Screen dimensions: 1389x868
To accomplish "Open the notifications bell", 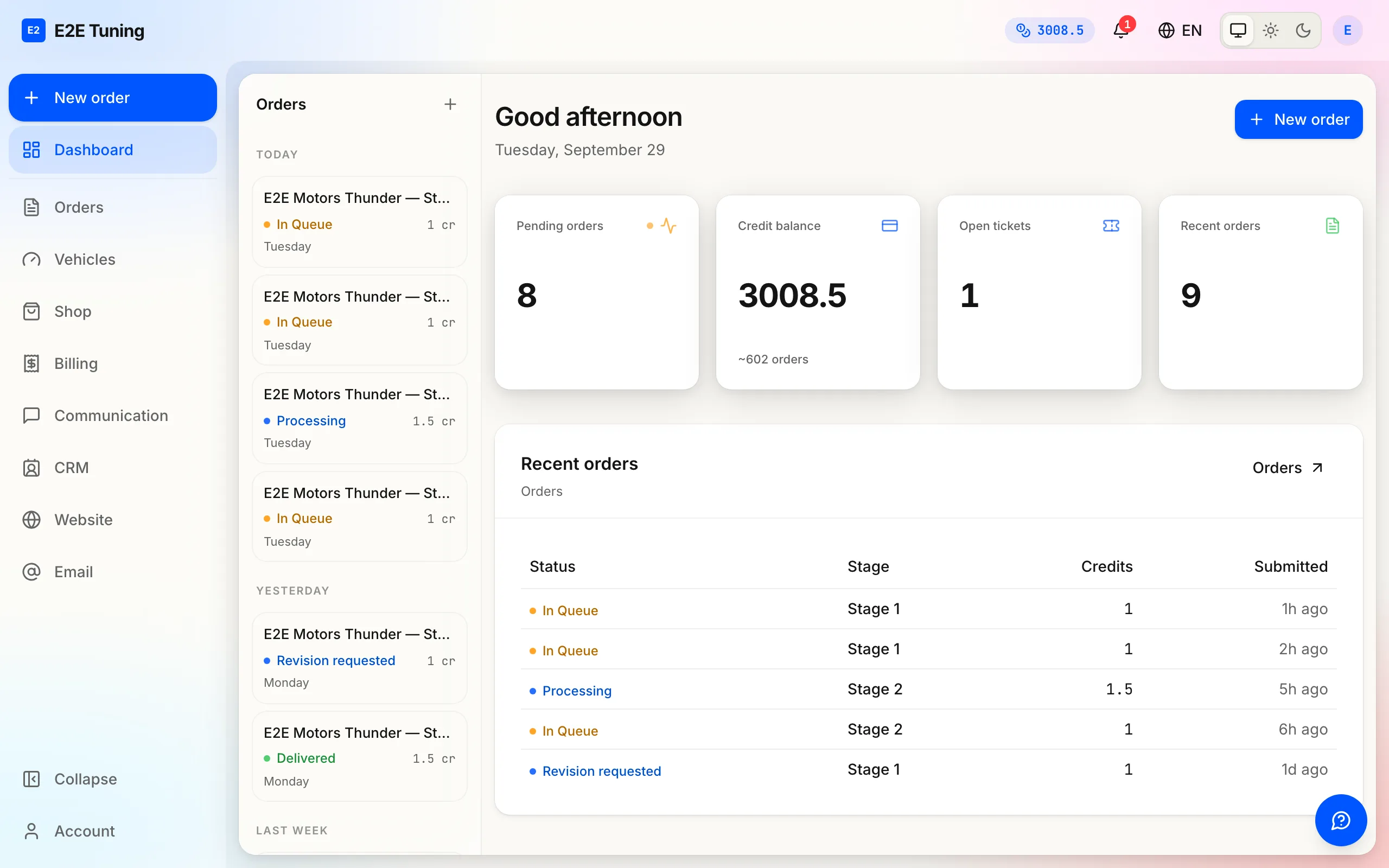I will tap(1120, 30).
